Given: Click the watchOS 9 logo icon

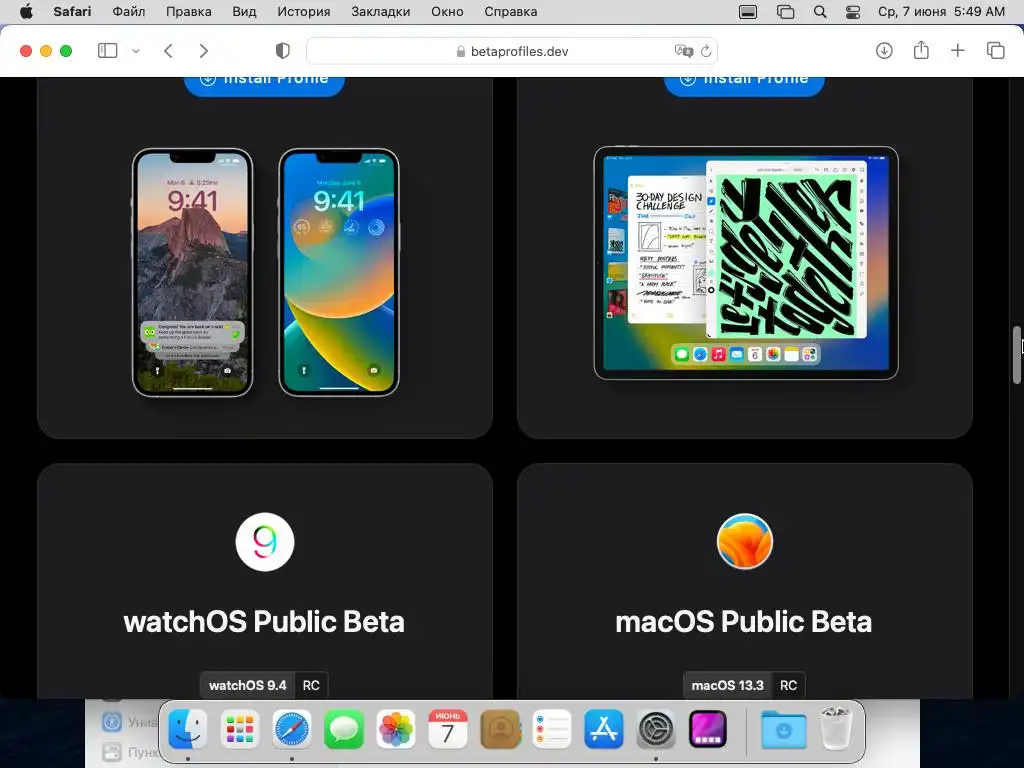Looking at the screenshot, I should (x=264, y=542).
